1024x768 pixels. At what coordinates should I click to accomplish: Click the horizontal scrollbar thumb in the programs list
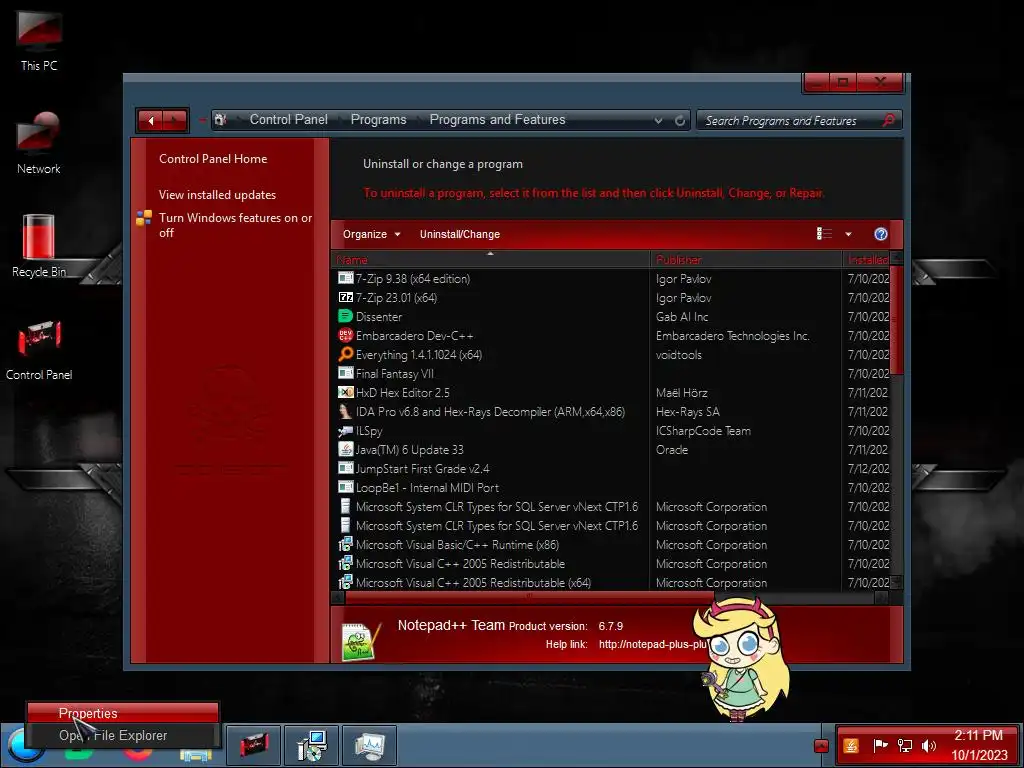(529, 597)
